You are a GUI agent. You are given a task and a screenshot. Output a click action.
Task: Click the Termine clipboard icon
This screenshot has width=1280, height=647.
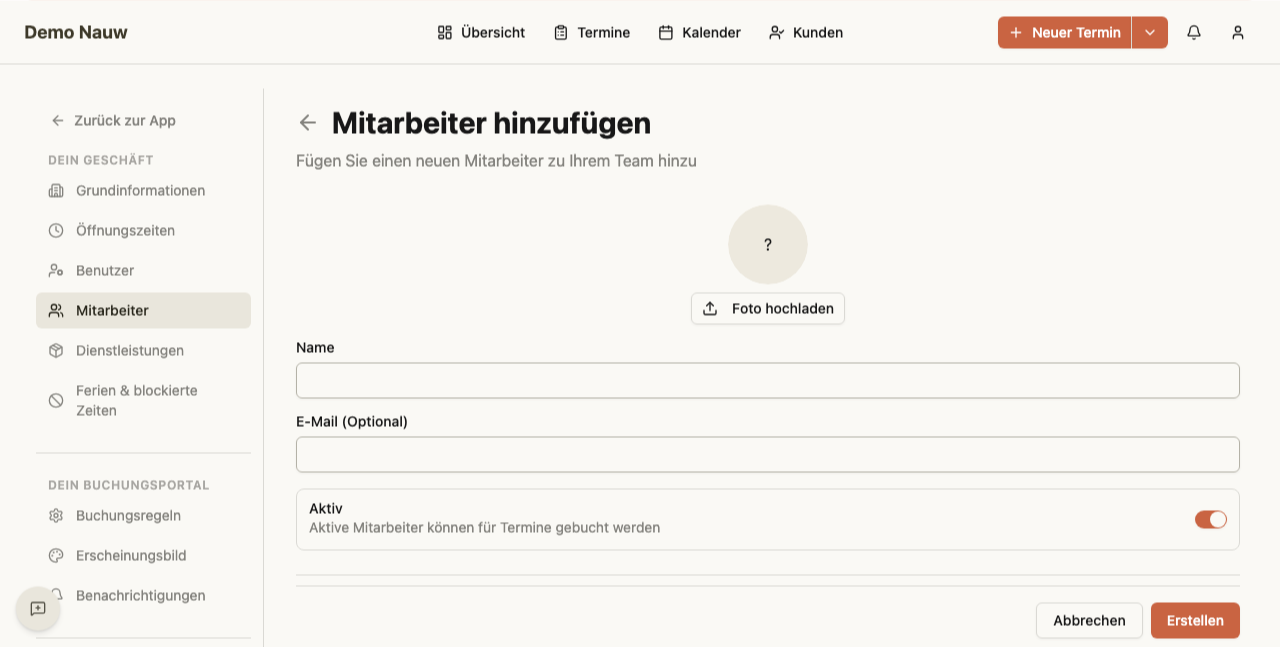561,32
